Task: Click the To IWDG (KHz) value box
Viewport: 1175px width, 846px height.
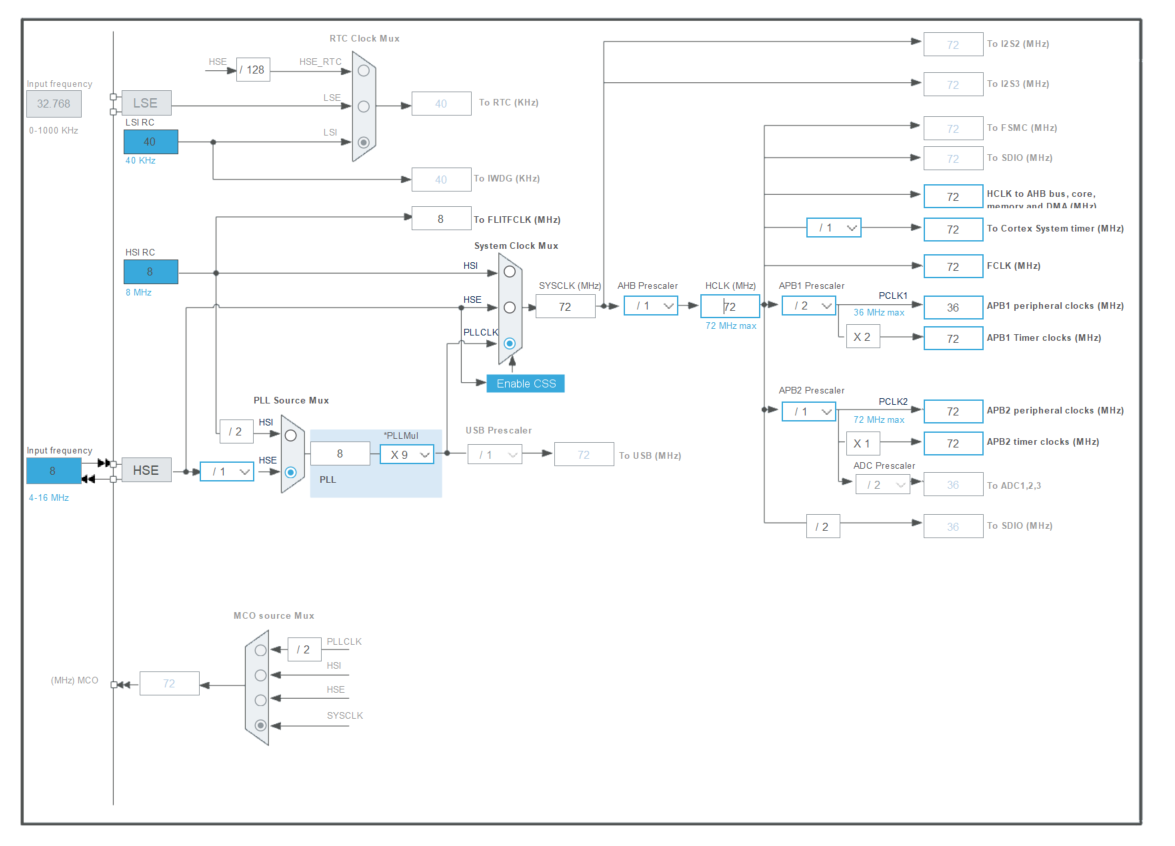Action: click(441, 179)
